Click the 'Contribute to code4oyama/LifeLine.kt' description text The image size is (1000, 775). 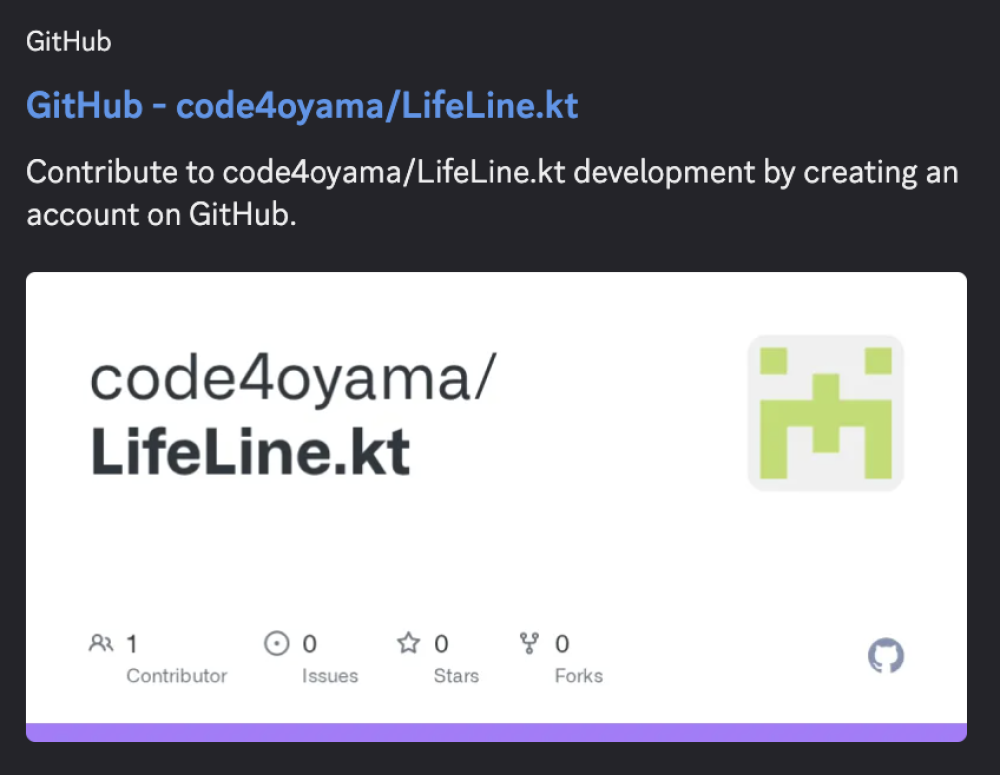coord(492,193)
